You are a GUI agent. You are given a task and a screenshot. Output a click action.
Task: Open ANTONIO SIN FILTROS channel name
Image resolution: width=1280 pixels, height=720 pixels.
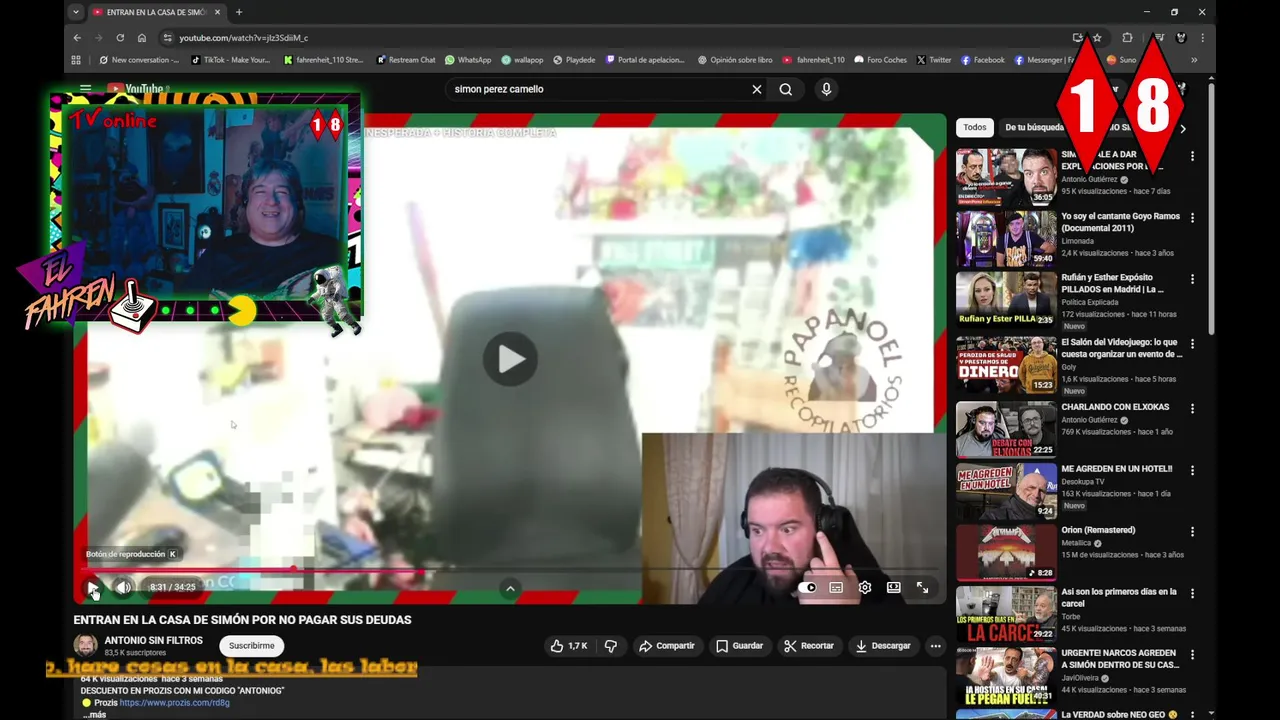coord(153,640)
